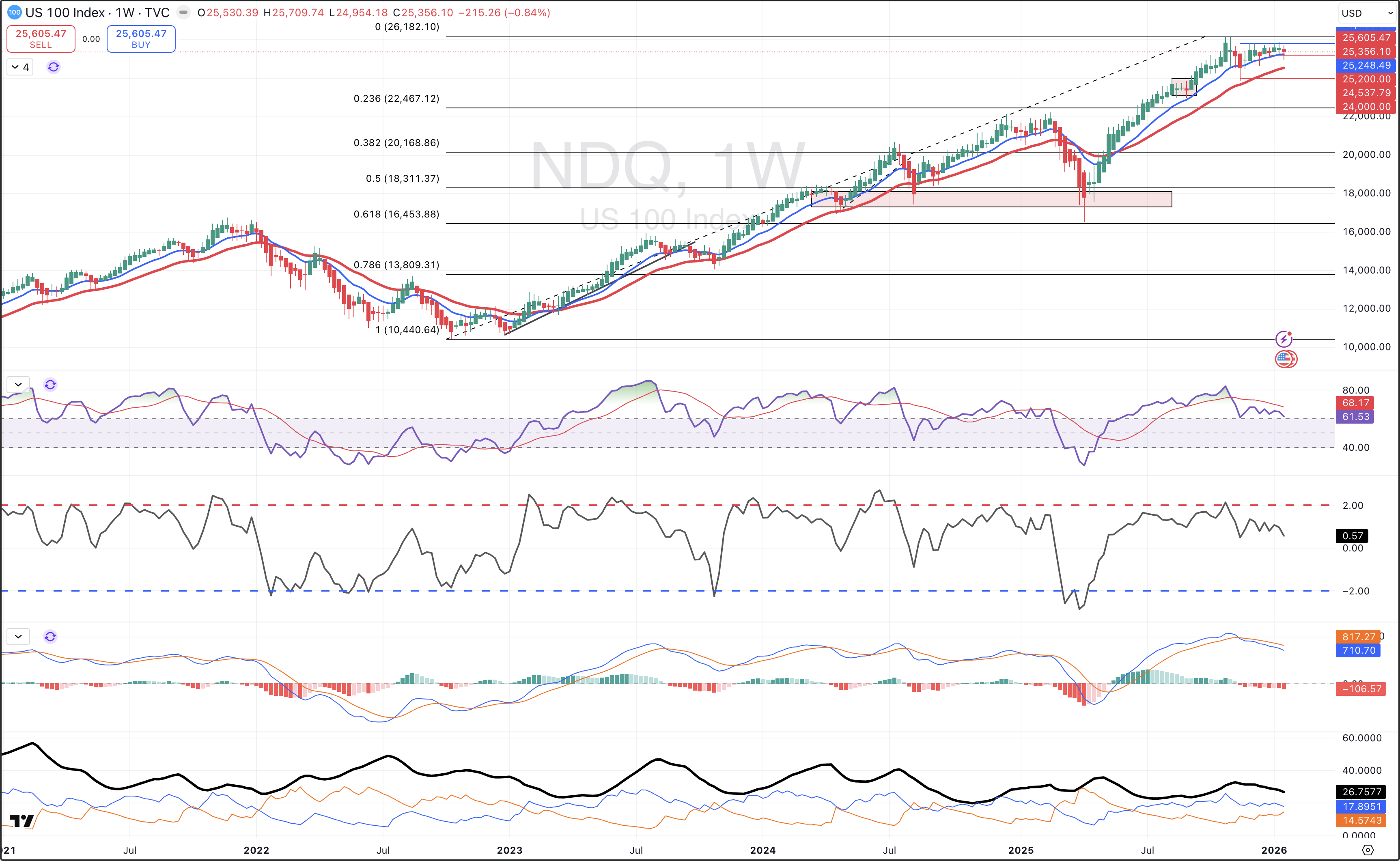This screenshot has height=861, width=1400.
Task: Toggle the gray market status pill indicator
Action: (x=183, y=13)
